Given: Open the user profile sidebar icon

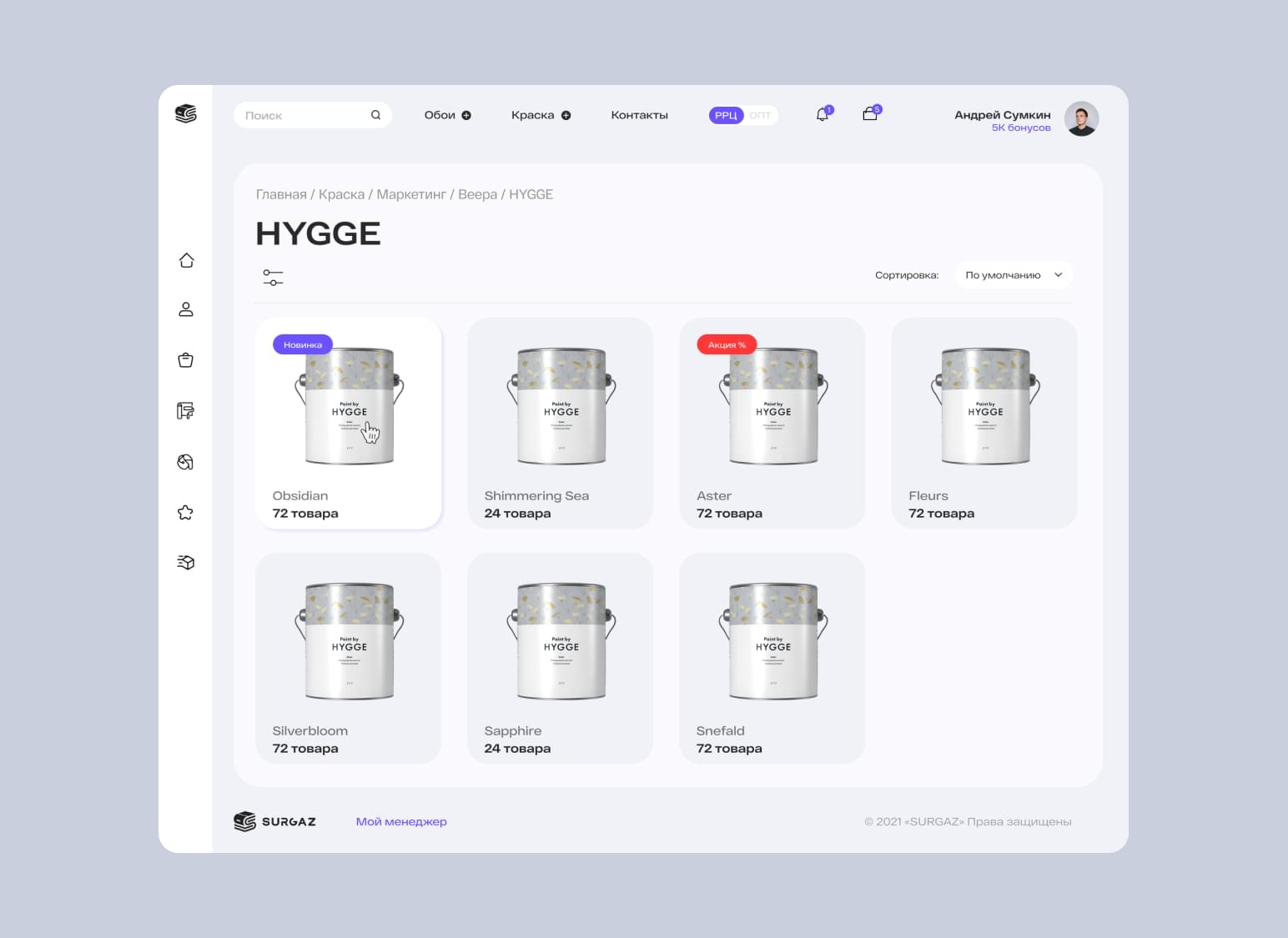Looking at the screenshot, I should pyautogui.click(x=186, y=309).
